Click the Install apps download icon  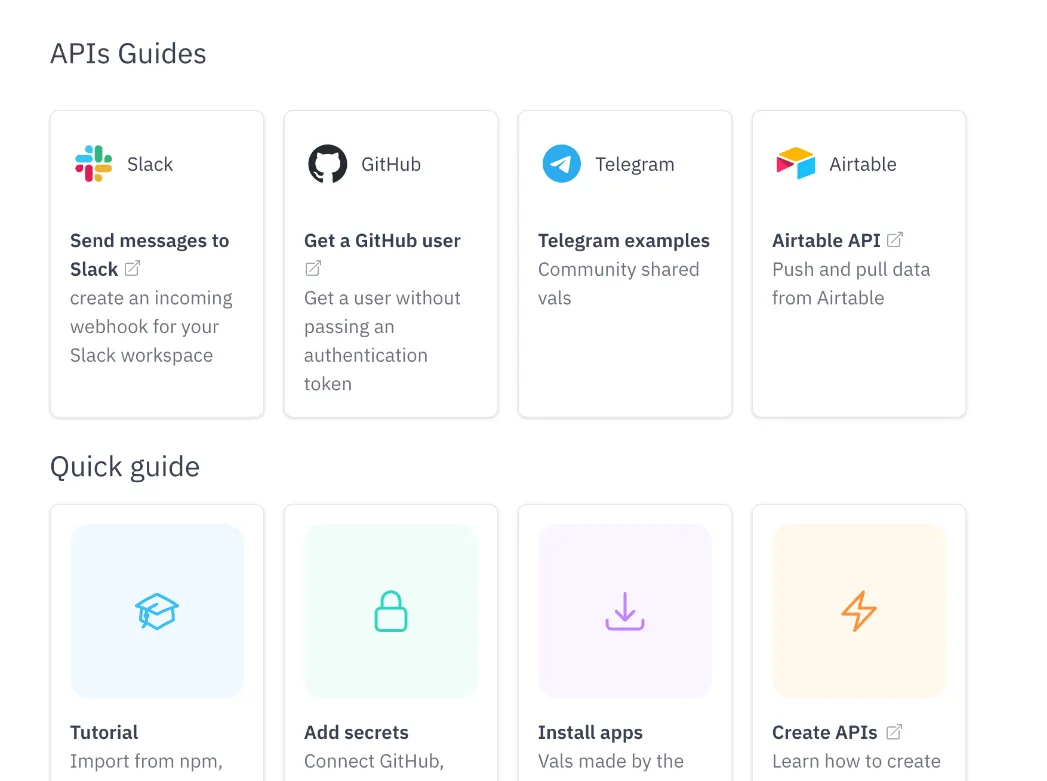click(625, 611)
